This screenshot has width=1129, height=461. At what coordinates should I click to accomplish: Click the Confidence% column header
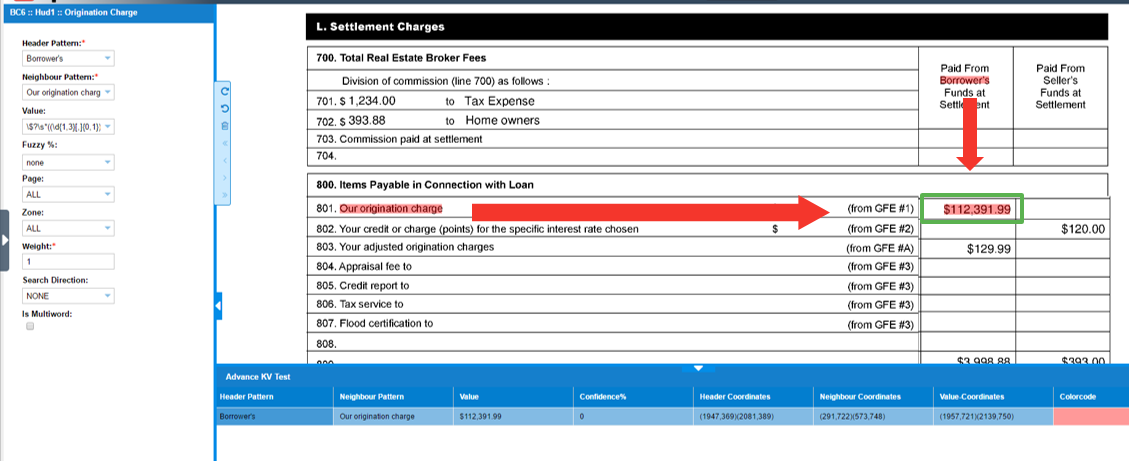[634, 397]
